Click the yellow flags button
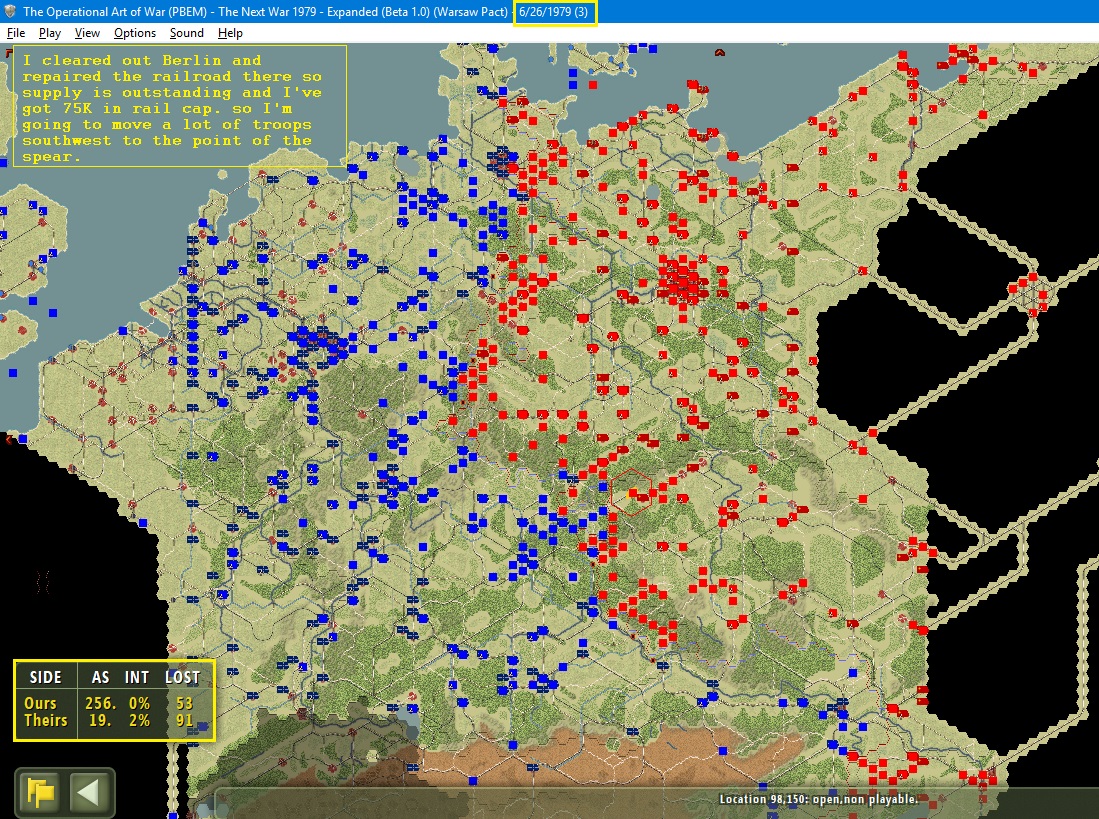The height and width of the screenshot is (819, 1099). [x=40, y=792]
